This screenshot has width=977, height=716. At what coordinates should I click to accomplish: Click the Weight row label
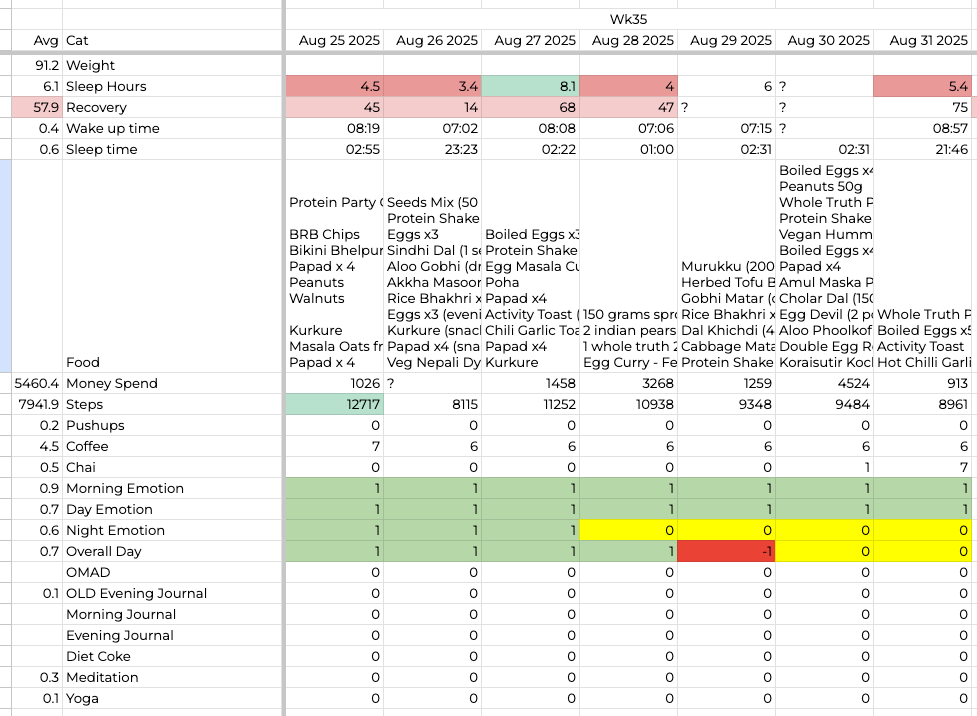coord(90,65)
